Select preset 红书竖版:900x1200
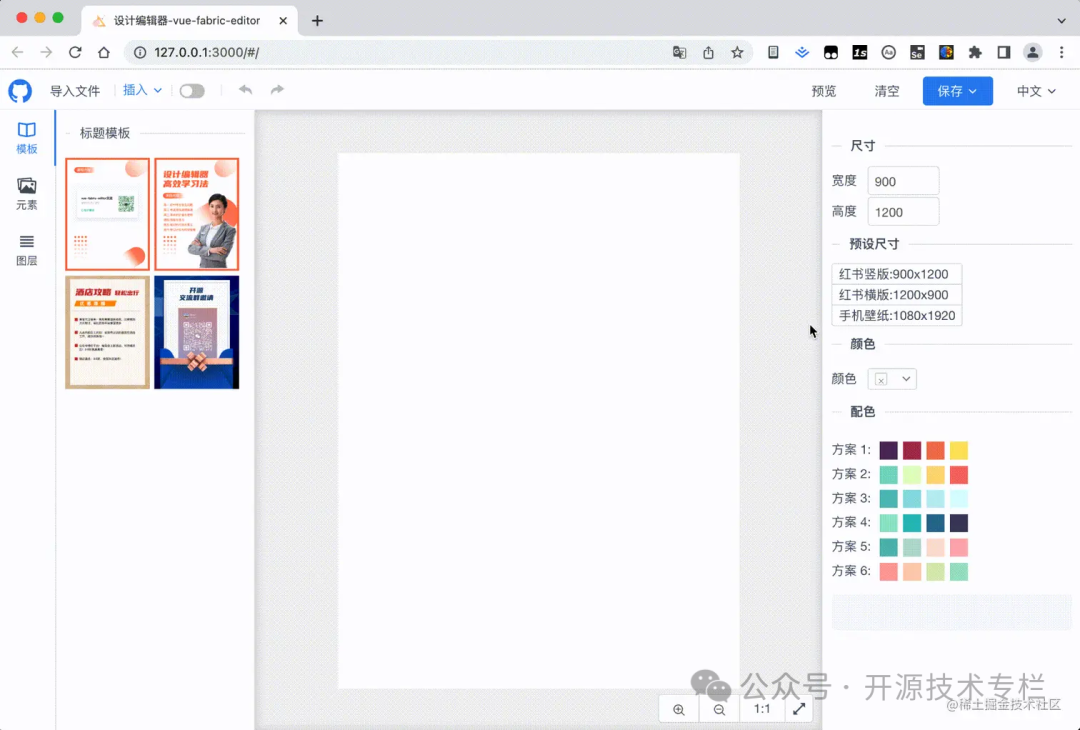This screenshot has width=1080, height=730. pyautogui.click(x=896, y=274)
